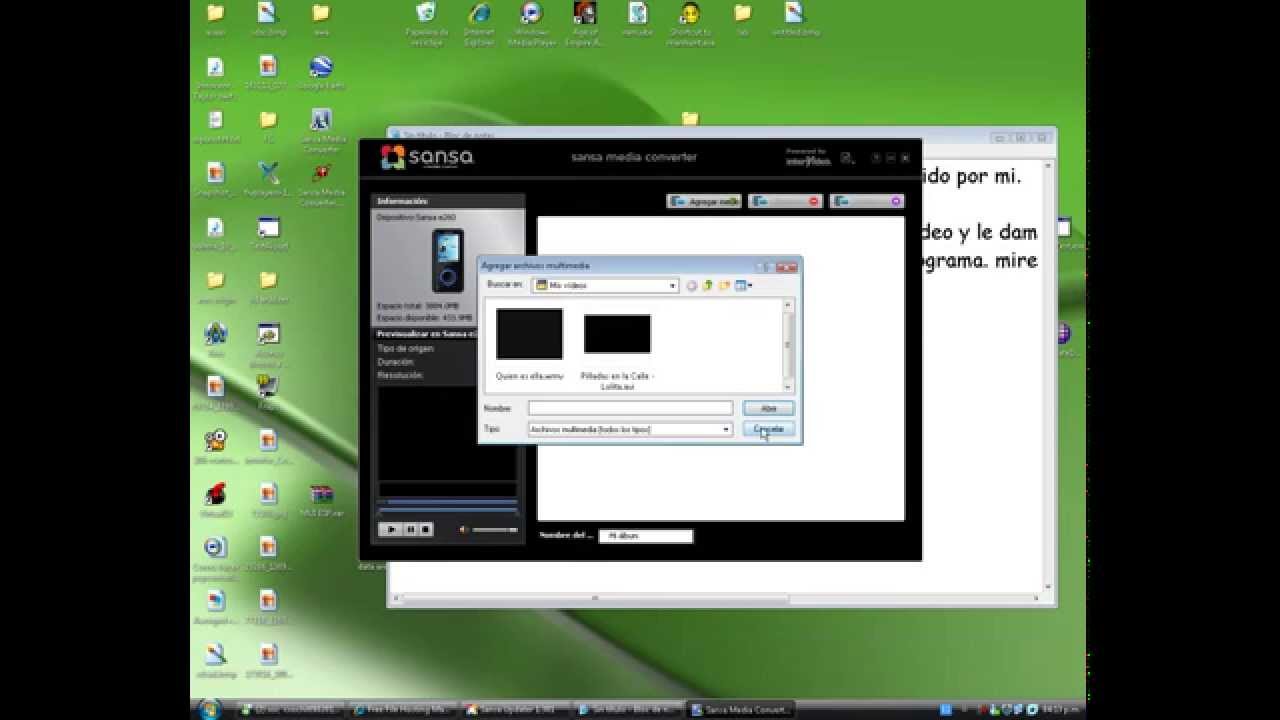Click the file list scroll down arrow
1280x720 pixels.
[x=788, y=387]
